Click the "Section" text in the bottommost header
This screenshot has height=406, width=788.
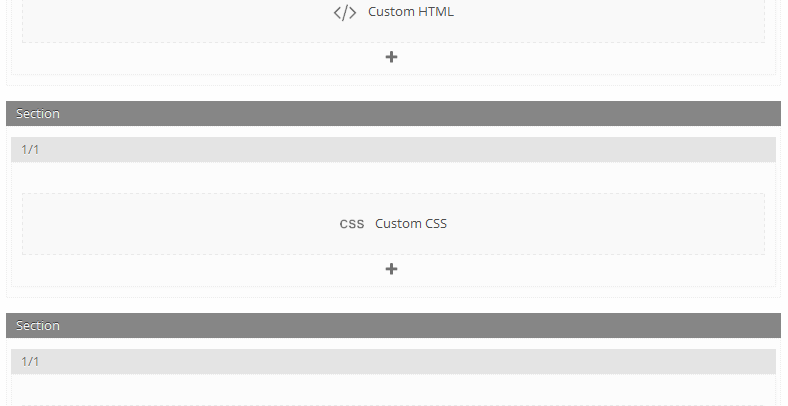[38, 326]
